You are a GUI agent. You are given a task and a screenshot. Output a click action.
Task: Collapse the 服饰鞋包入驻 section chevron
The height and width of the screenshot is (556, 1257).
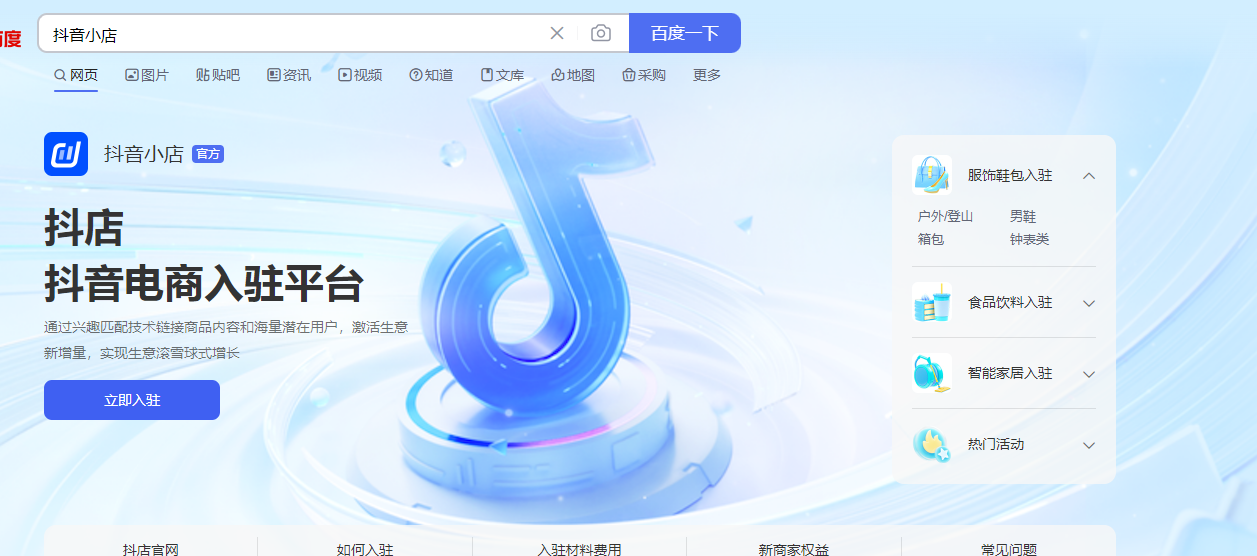pos(1089,176)
